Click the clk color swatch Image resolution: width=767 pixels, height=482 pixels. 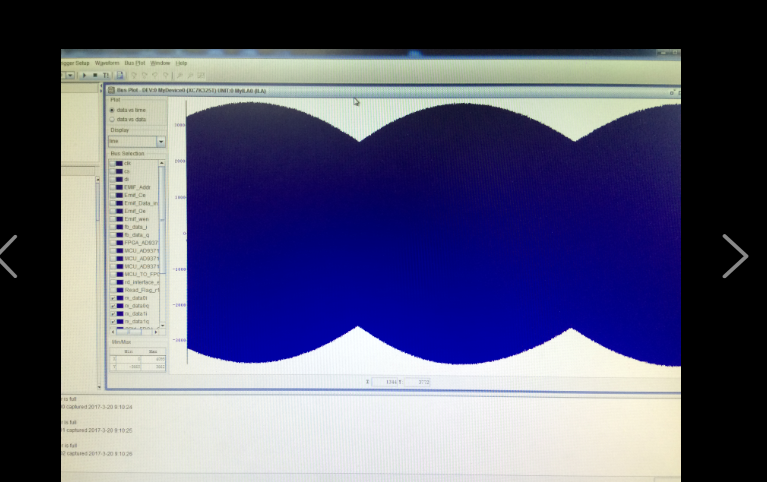119,163
